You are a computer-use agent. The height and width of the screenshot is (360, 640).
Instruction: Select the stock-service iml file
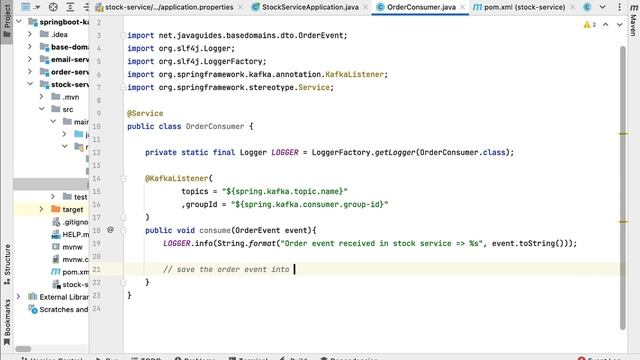point(70,284)
